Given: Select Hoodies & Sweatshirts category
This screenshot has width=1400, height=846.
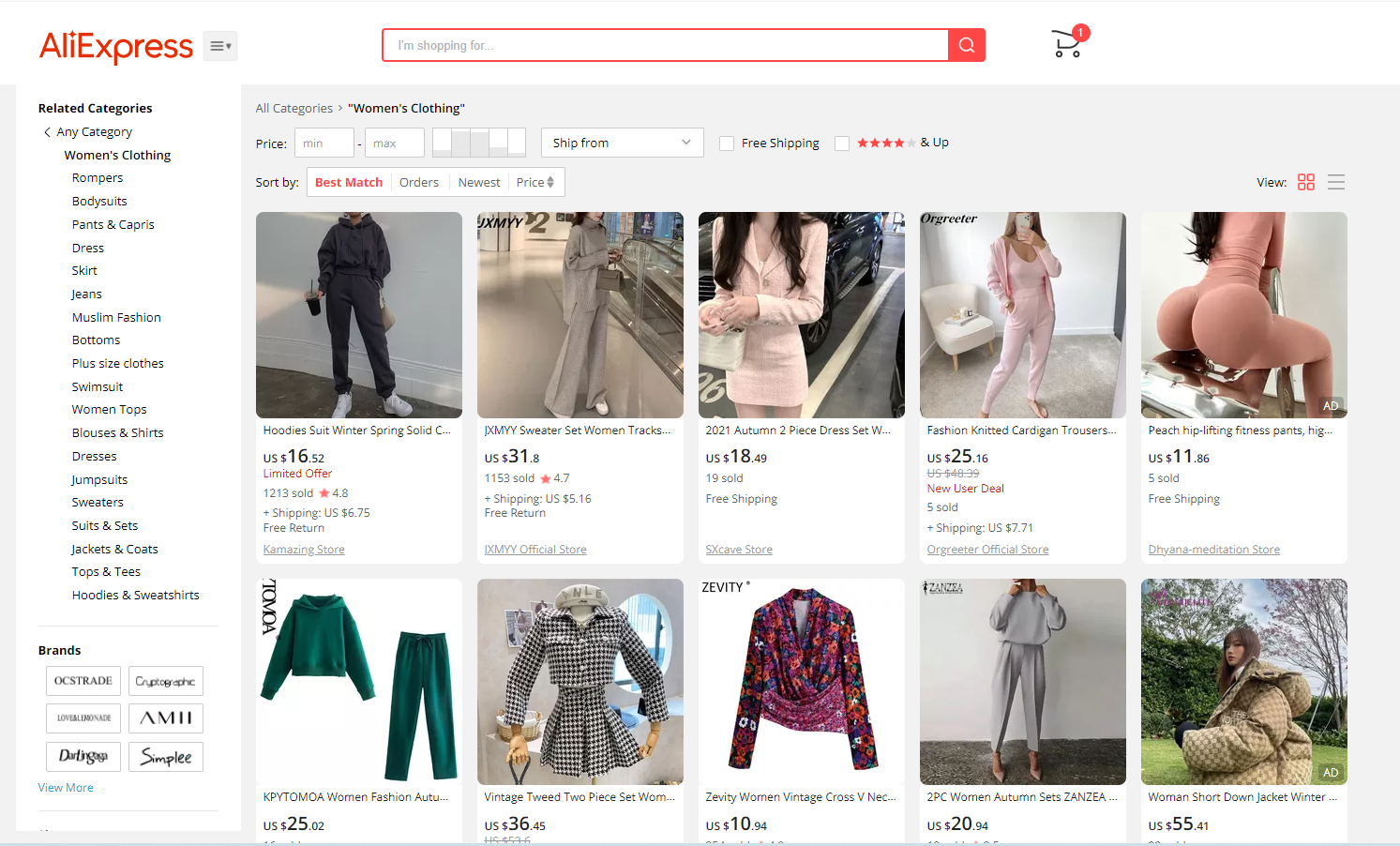Looking at the screenshot, I should tap(135, 596).
